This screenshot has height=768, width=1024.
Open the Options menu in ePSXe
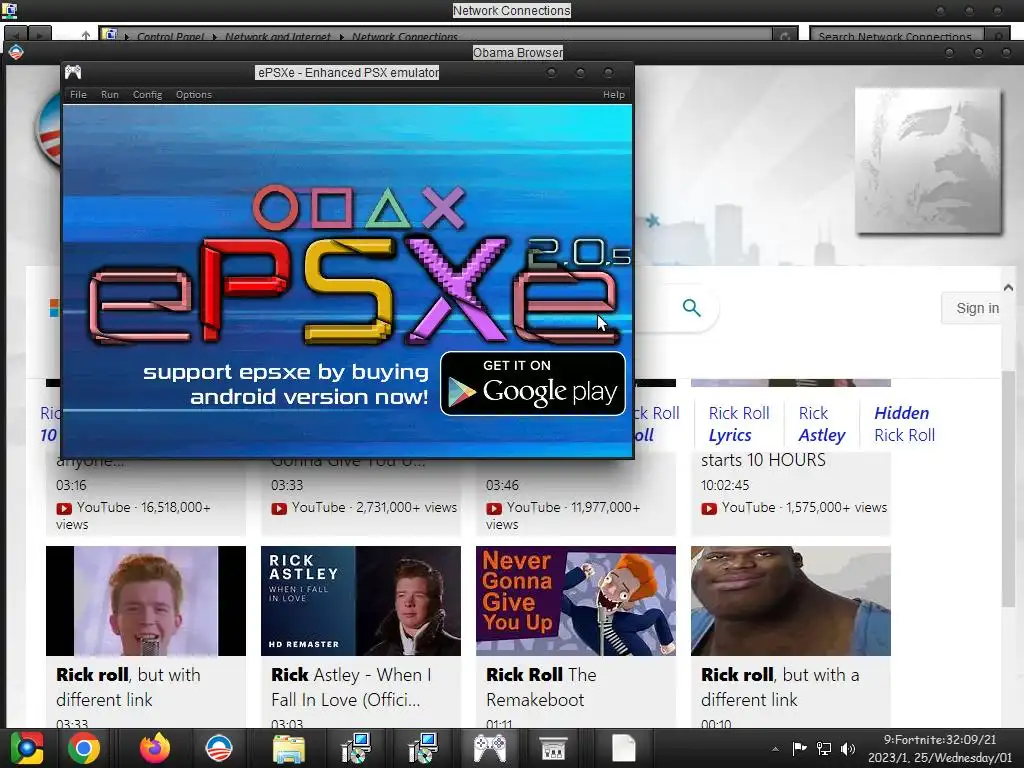(x=193, y=95)
